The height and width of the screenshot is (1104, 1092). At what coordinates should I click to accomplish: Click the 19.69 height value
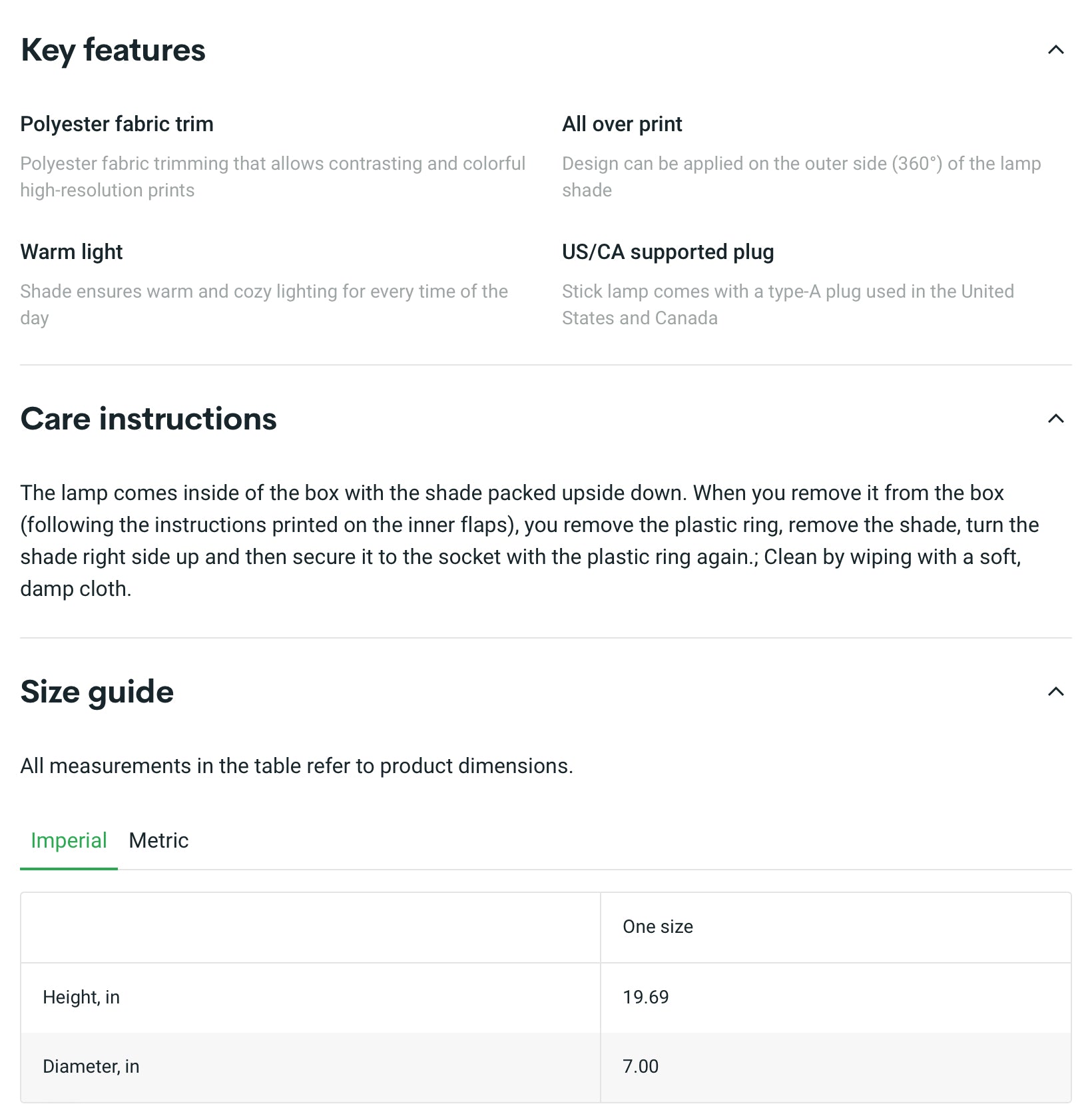coord(645,997)
